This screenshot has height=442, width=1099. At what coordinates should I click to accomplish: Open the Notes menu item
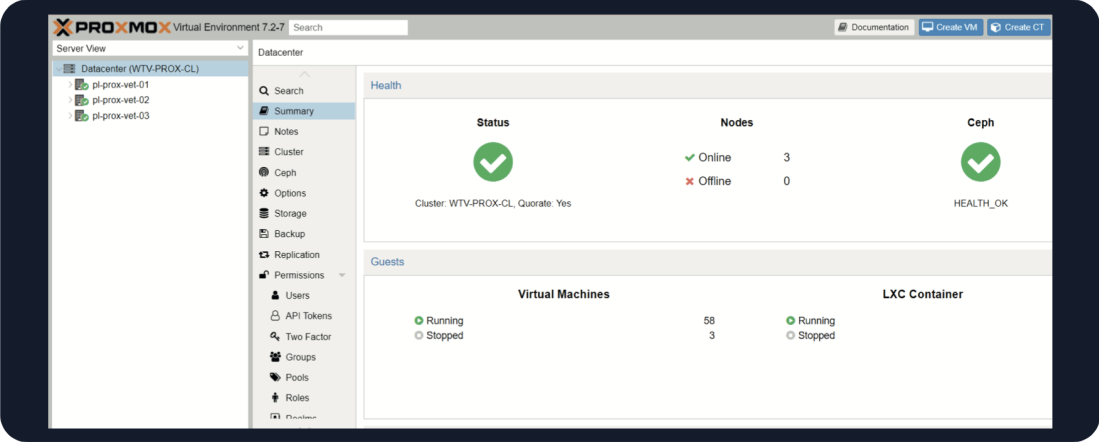pos(304,131)
